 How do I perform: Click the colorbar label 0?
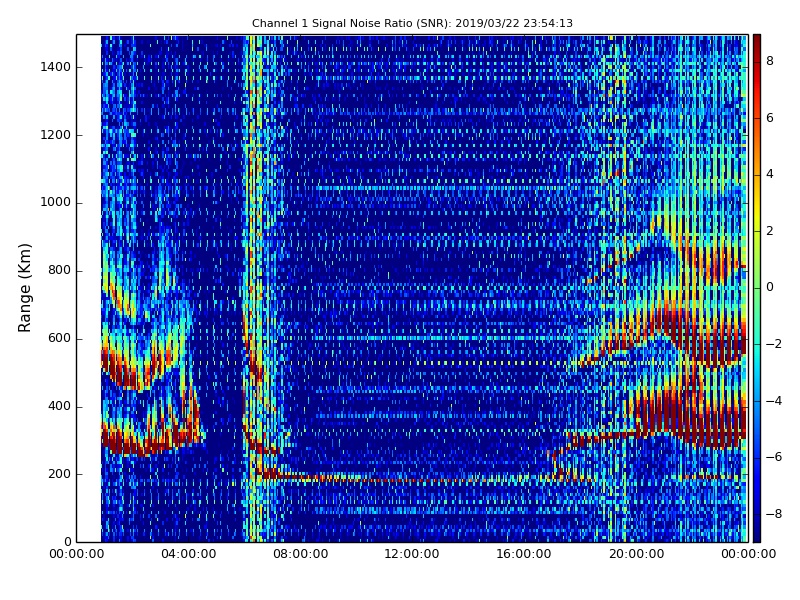pos(770,287)
